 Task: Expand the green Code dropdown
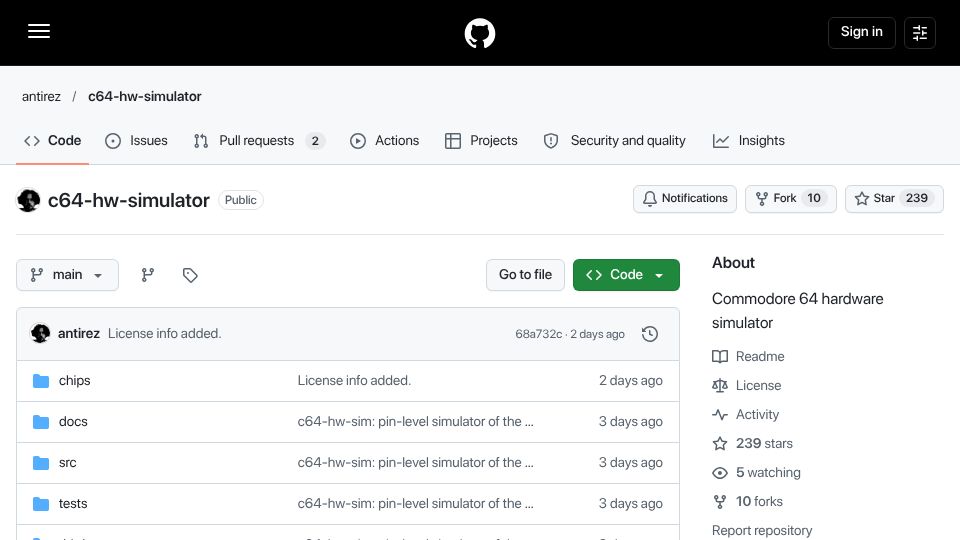626,275
